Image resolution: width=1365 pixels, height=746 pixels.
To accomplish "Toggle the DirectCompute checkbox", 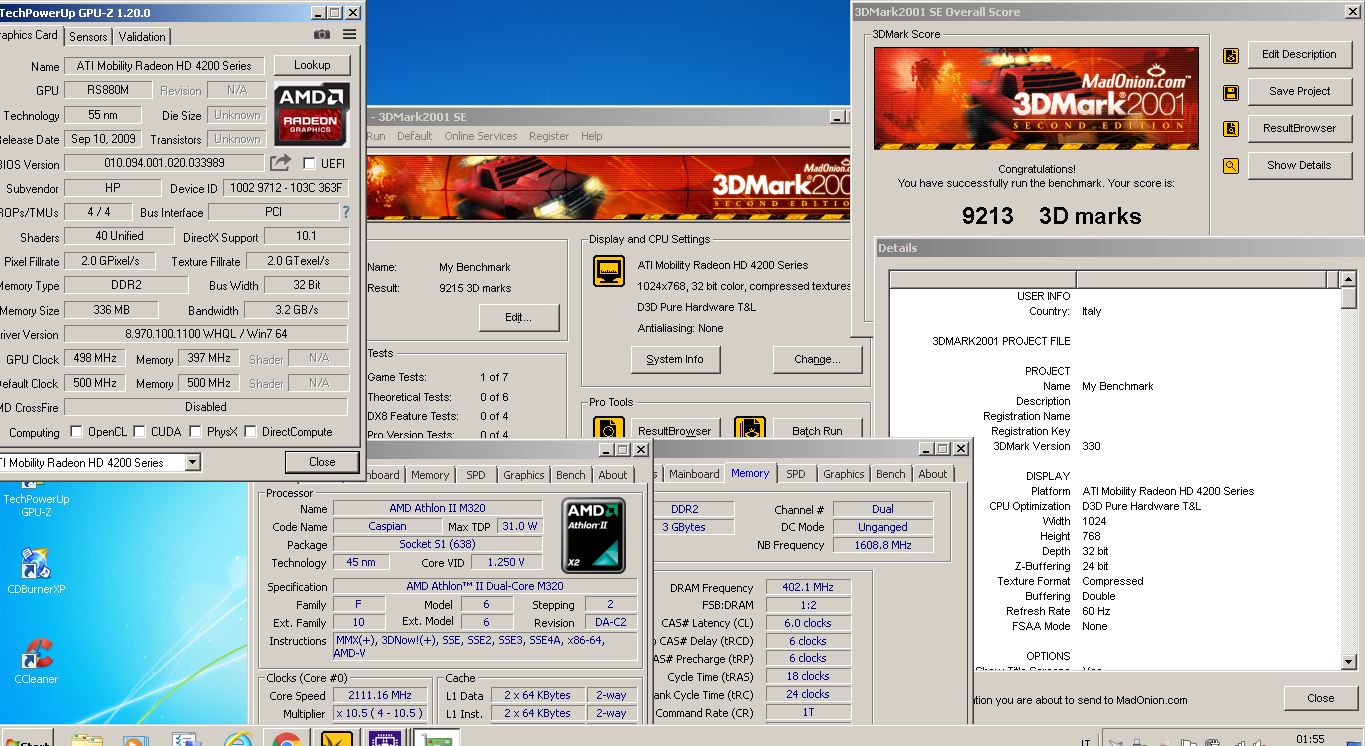I will (250, 432).
